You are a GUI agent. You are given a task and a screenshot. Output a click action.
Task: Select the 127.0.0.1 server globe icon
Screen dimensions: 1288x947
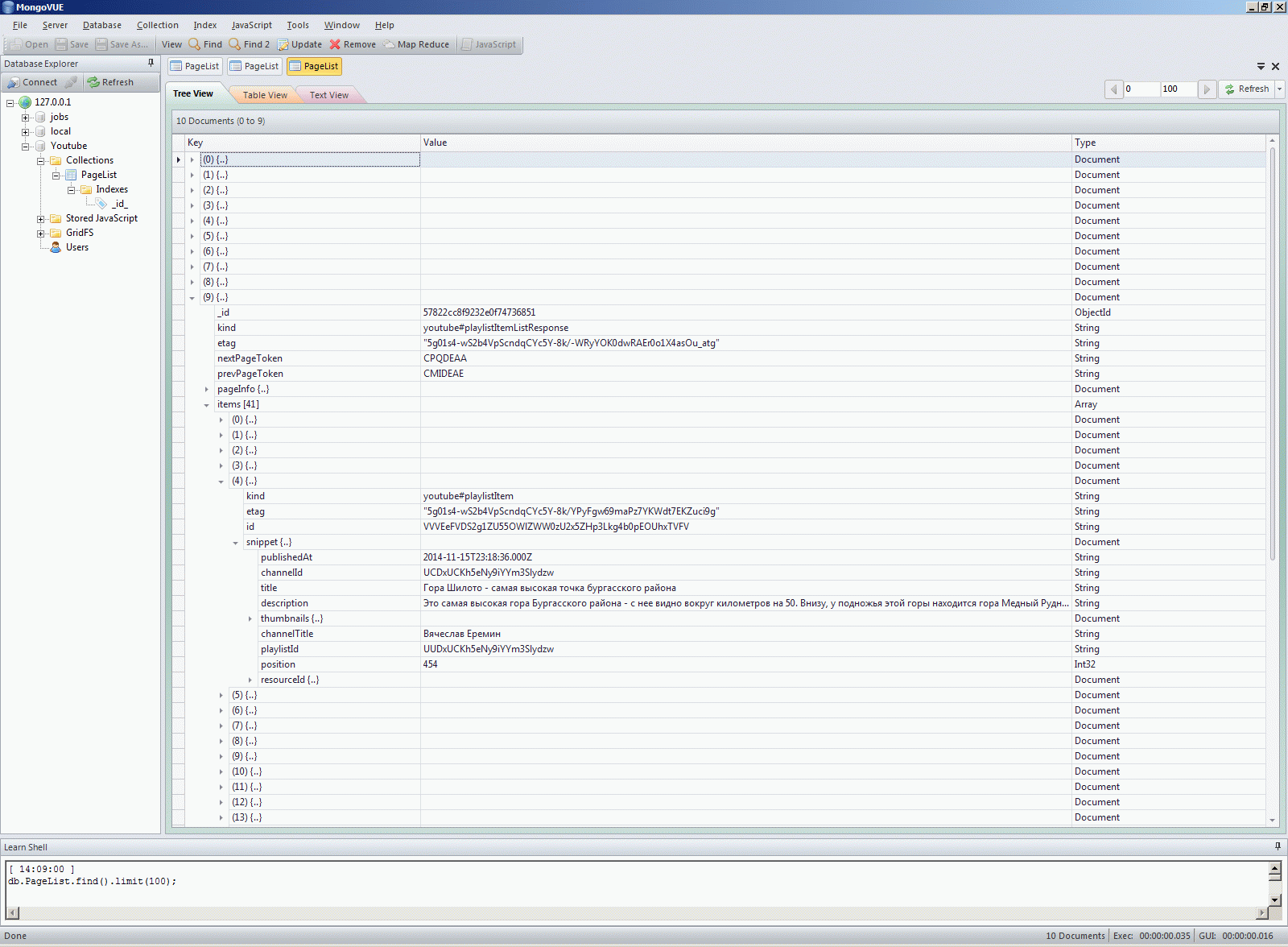tap(25, 102)
